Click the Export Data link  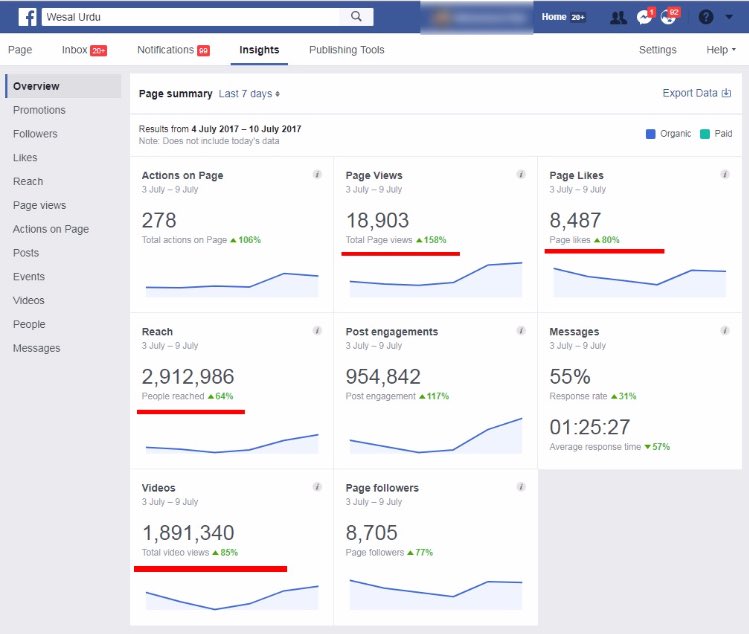(x=697, y=93)
